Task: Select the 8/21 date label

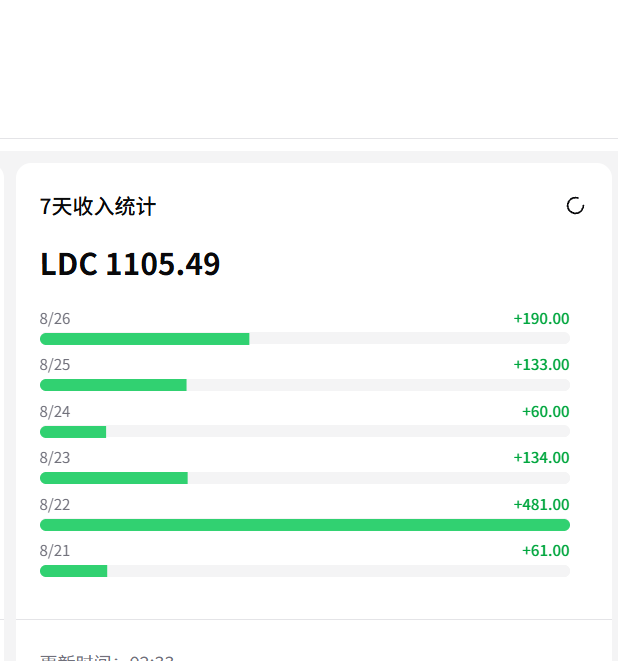Action: (55, 551)
